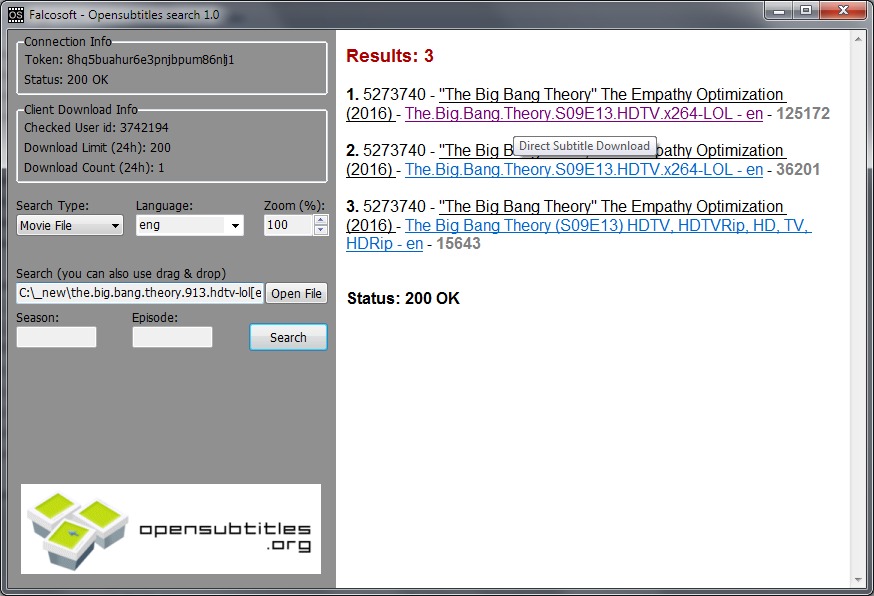Click the Open File button
Screen dimensions: 874x596
click(x=297, y=293)
